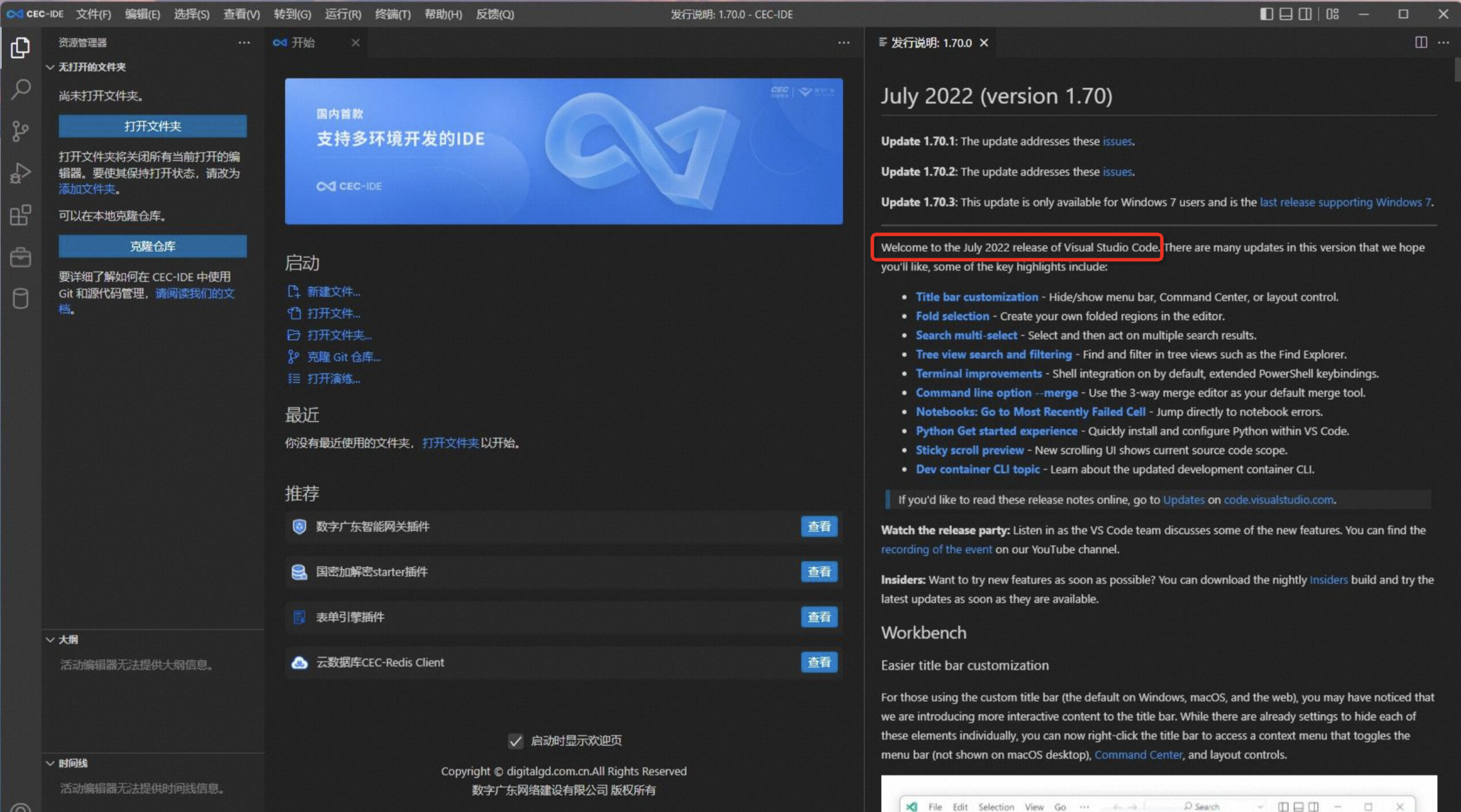This screenshot has height=812, width=1461.
Task: Open the Source Control icon
Action: pyautogui.click(x=21, y=131)
